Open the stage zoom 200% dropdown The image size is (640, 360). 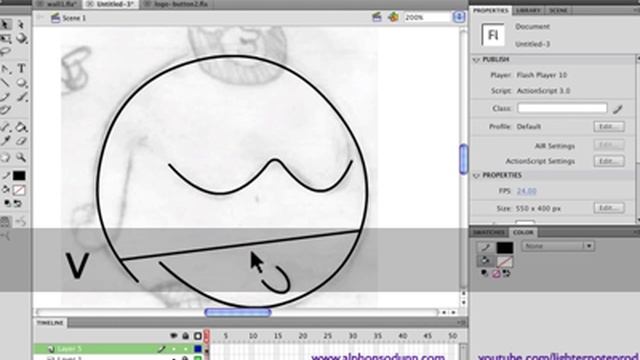point(459,17)
